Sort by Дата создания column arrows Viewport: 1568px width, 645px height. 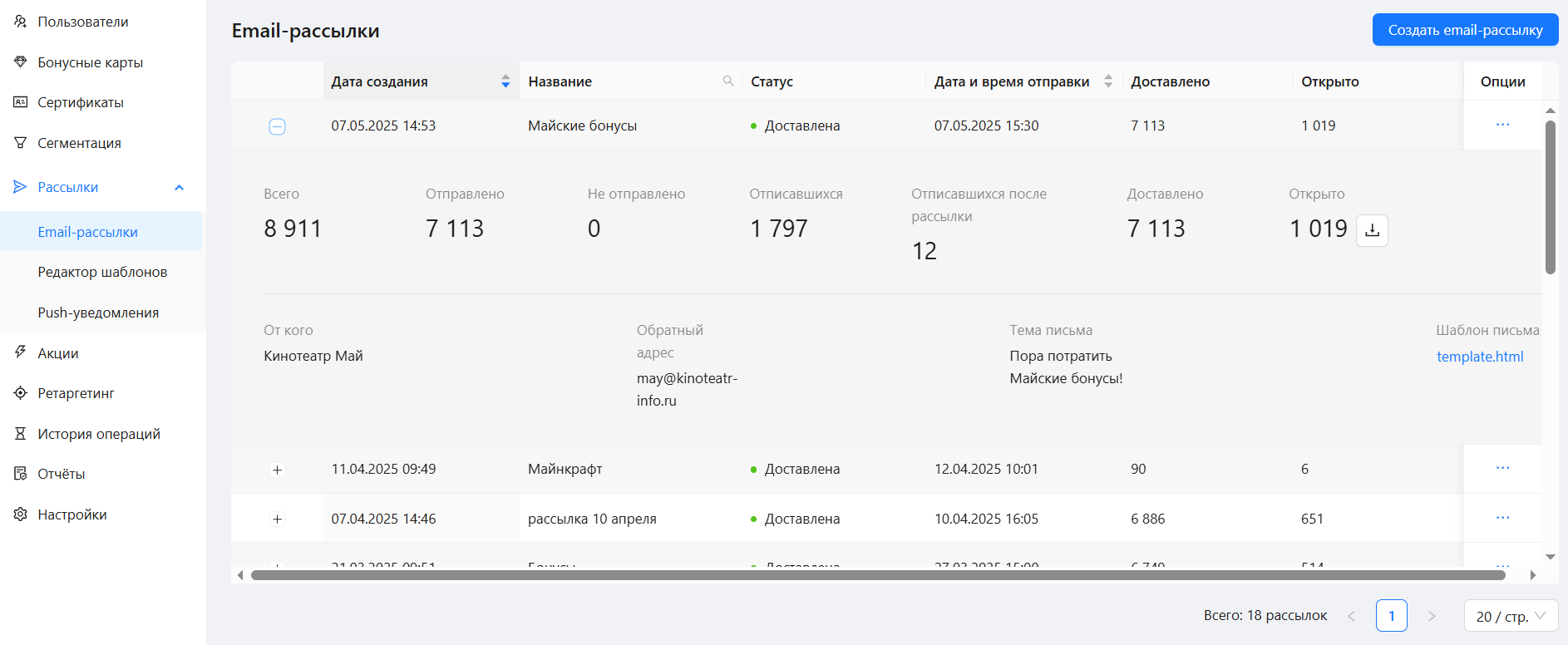(x=505, y=81)
